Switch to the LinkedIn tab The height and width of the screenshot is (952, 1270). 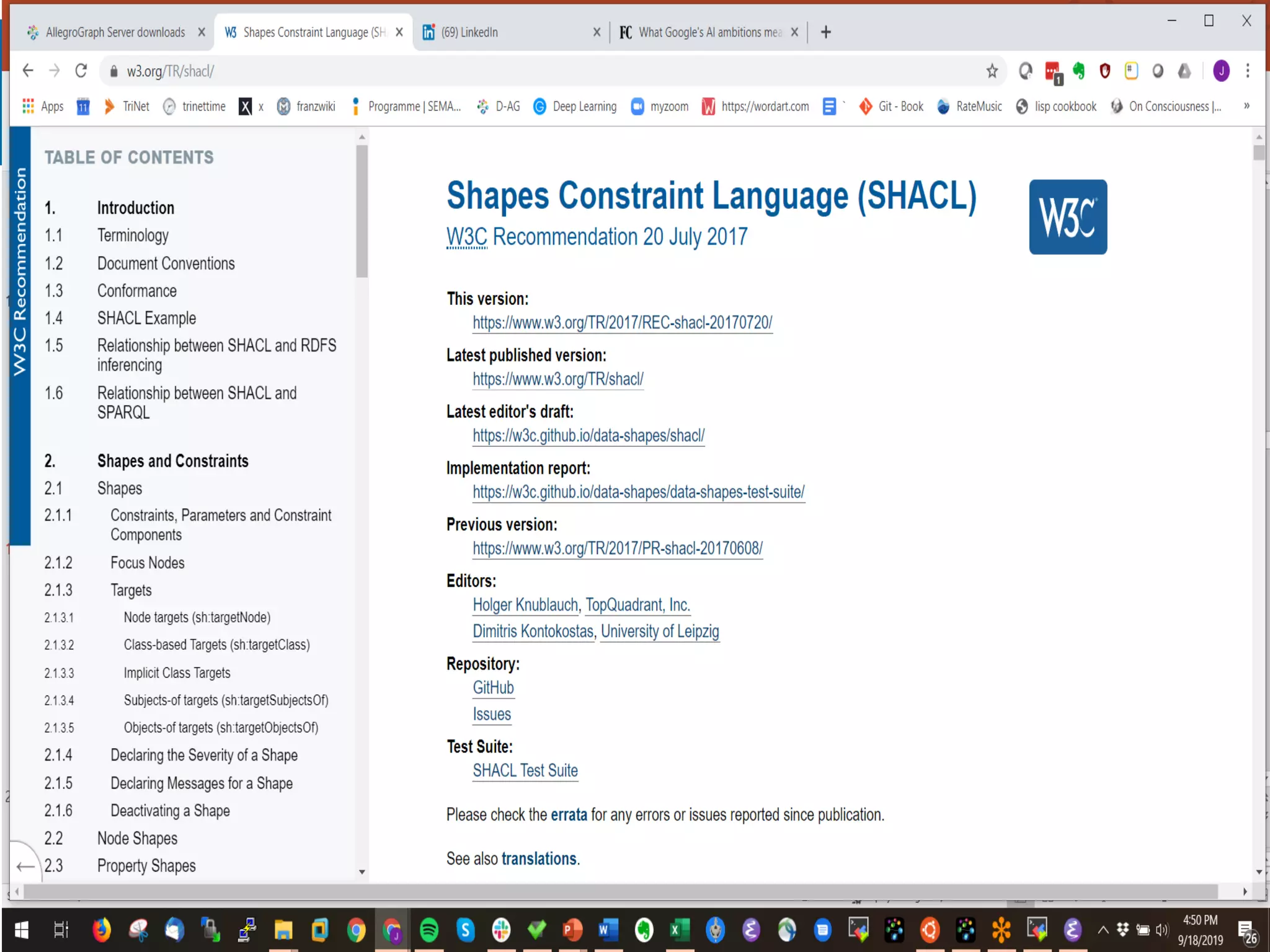pos(469,32)
